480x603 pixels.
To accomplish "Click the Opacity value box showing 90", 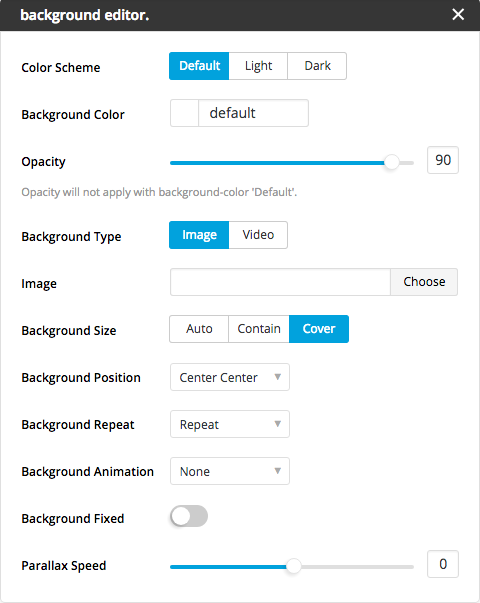I will [x=443, y=160].
